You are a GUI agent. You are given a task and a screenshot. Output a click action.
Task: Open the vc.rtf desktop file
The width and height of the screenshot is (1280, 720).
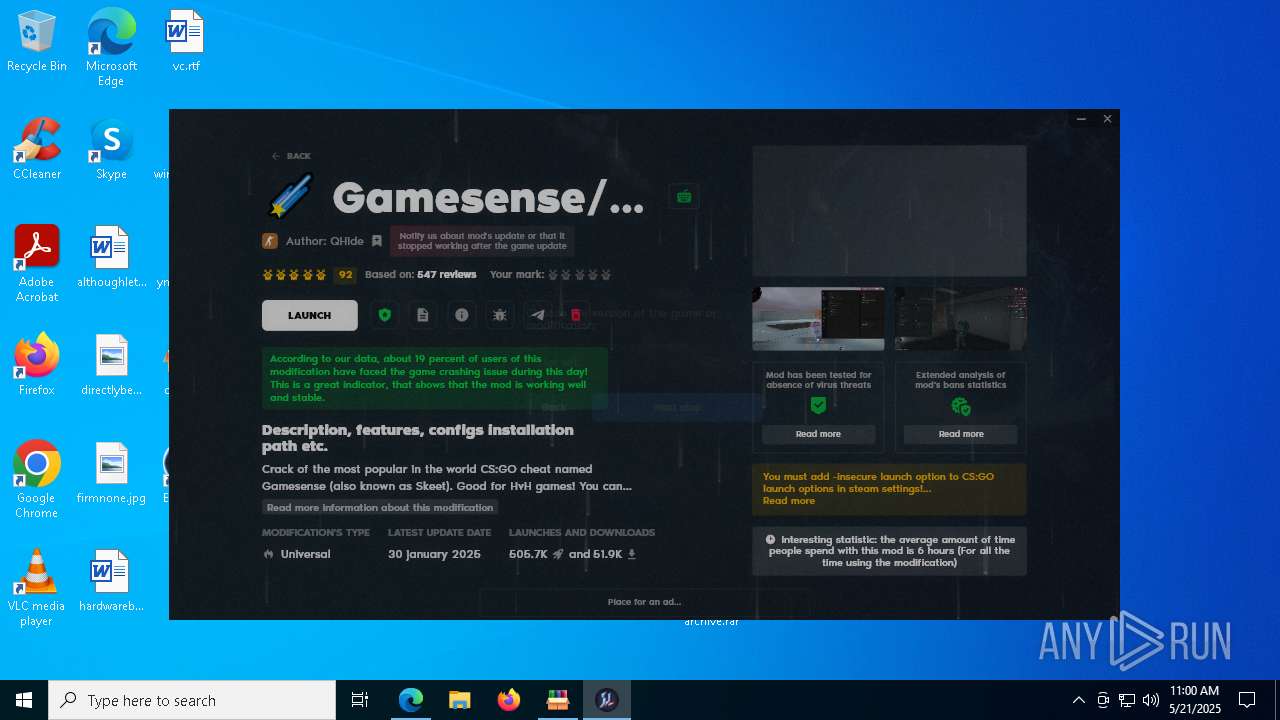point(185,41)
